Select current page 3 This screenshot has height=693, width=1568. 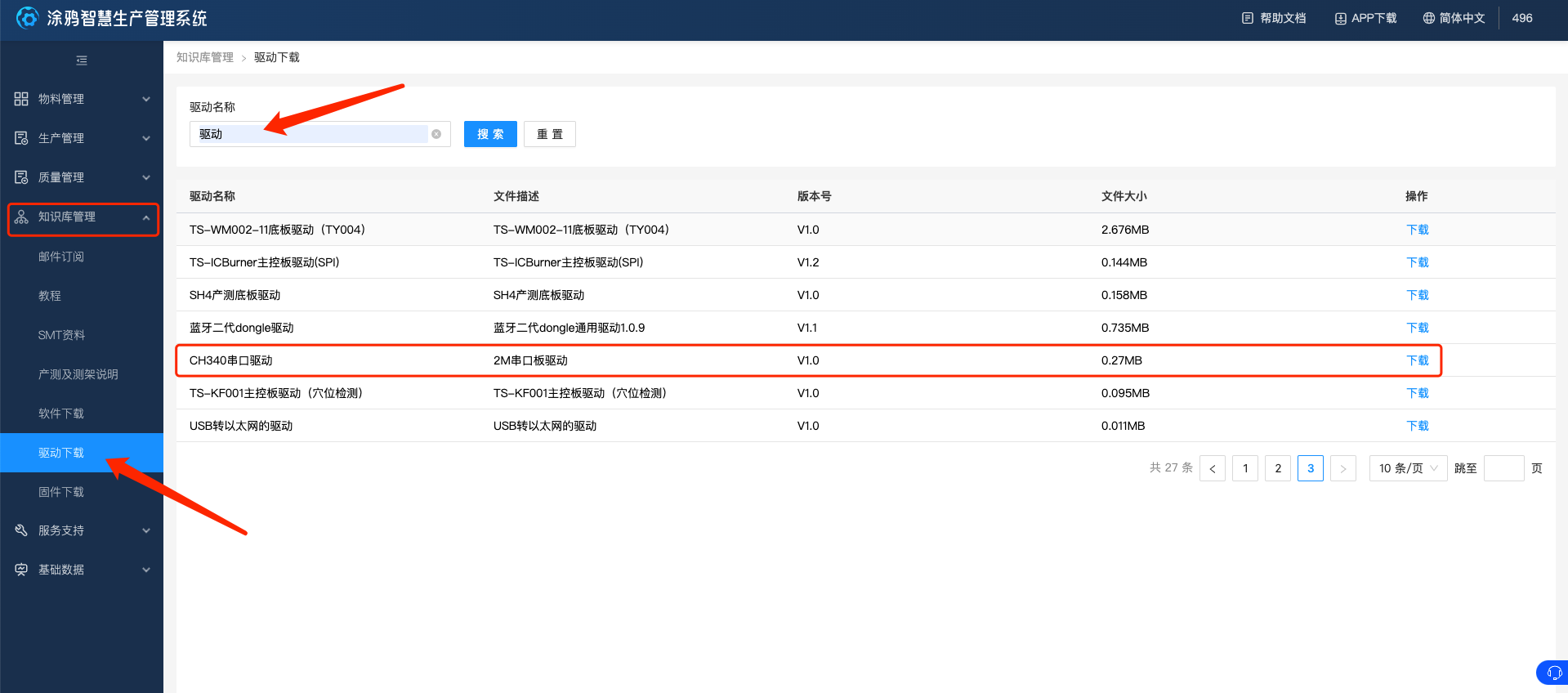1311,468
